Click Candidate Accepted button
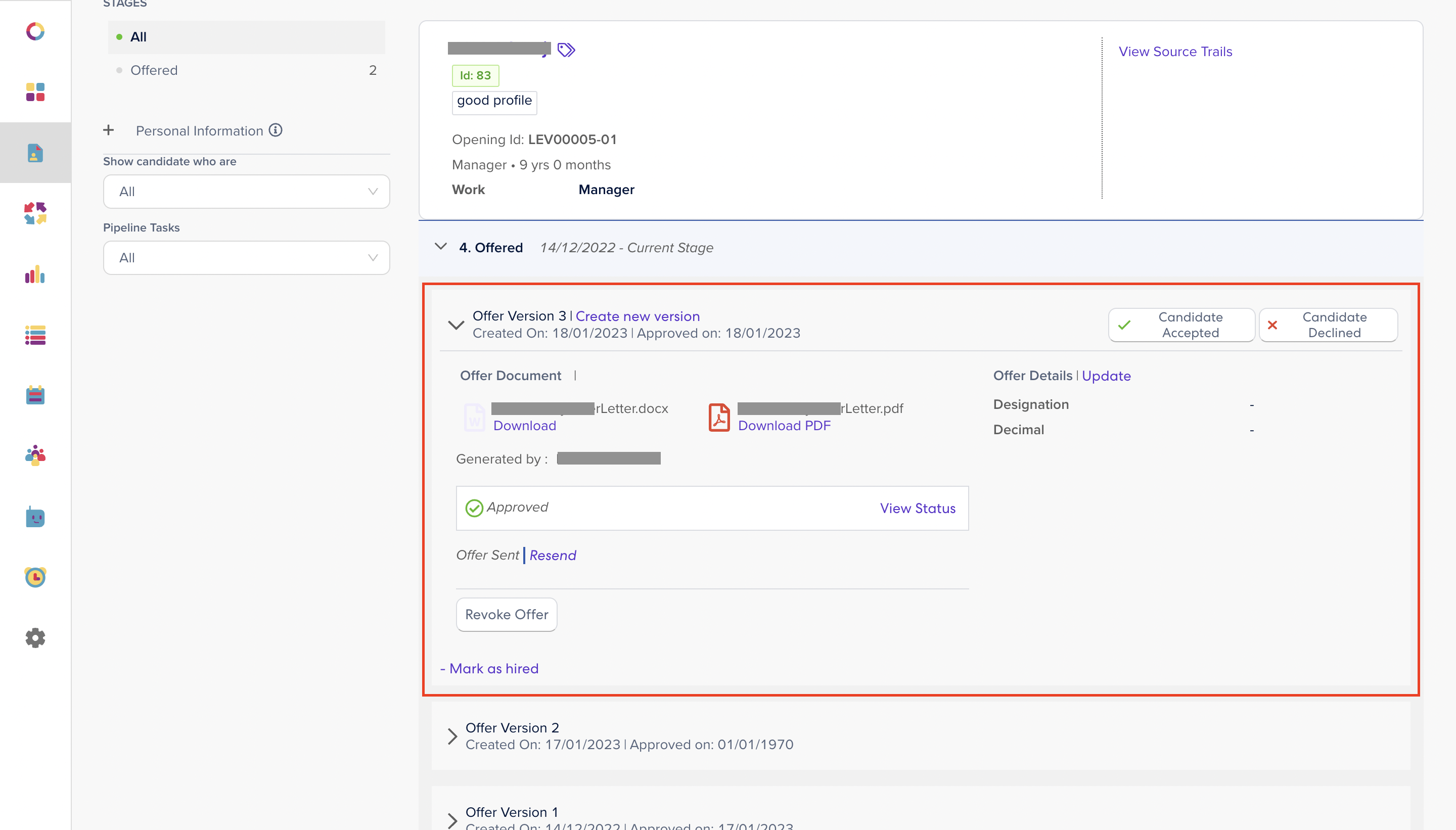The height and width of the screenshot is (830, 1456). coord(1181,325)
